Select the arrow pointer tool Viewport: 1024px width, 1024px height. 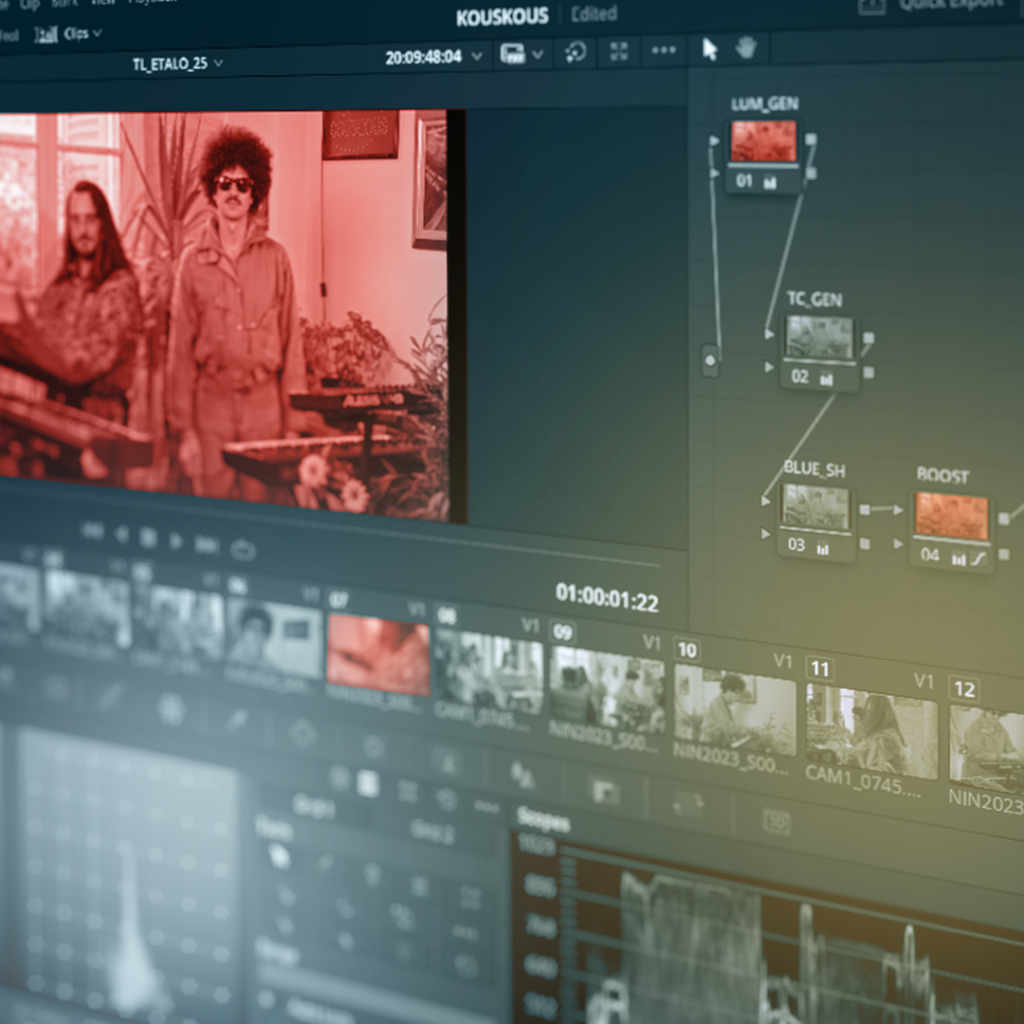tap(710, 49)
